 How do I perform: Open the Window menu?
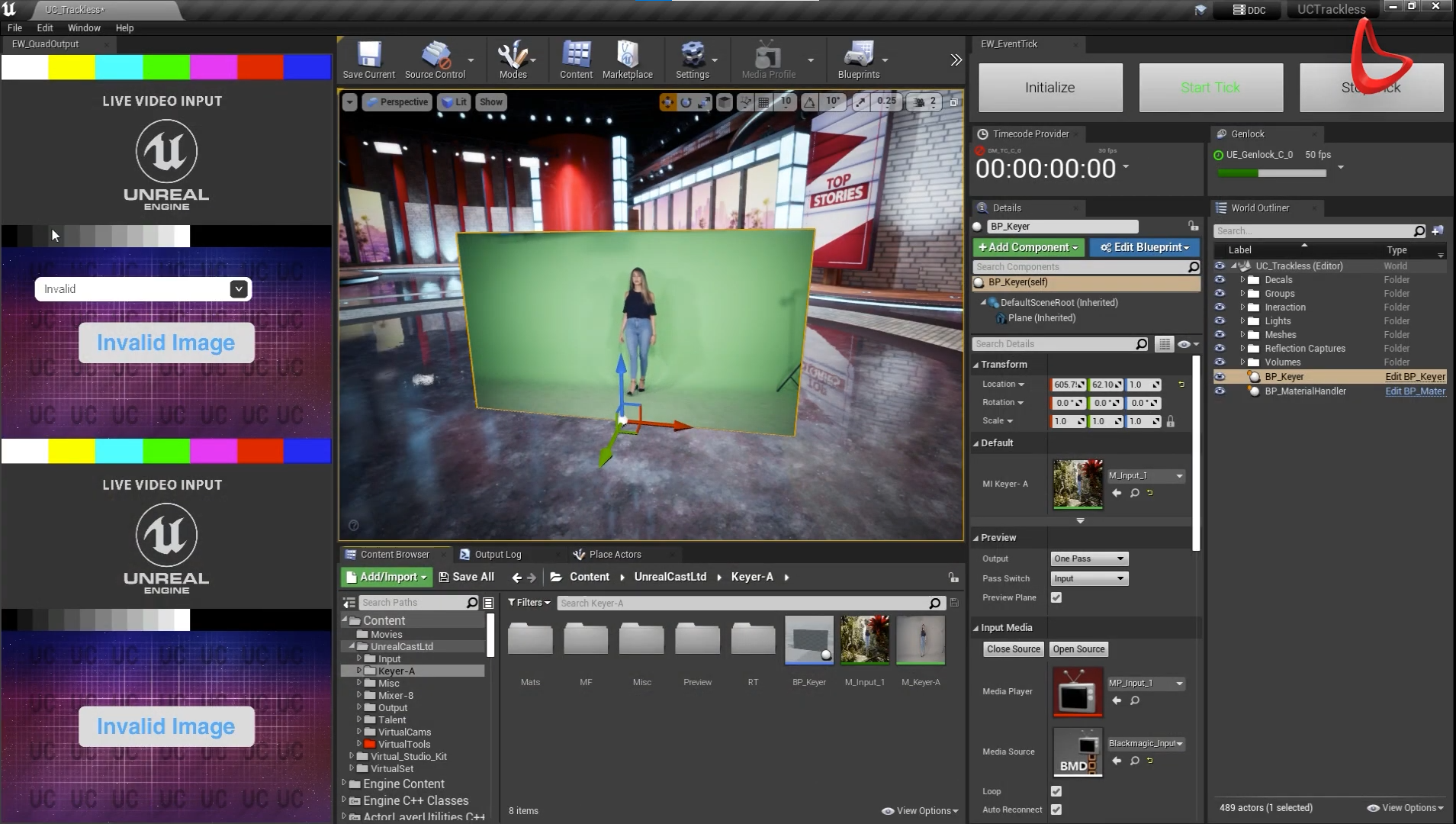point(84,27)
